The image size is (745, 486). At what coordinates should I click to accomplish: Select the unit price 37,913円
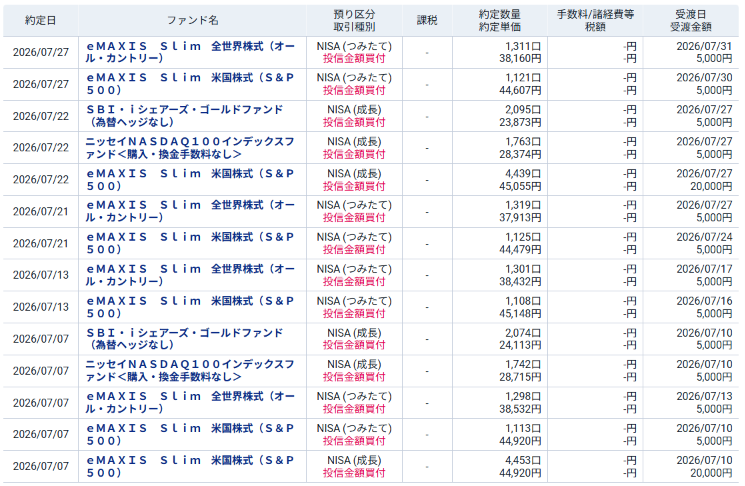click(520, 218)
